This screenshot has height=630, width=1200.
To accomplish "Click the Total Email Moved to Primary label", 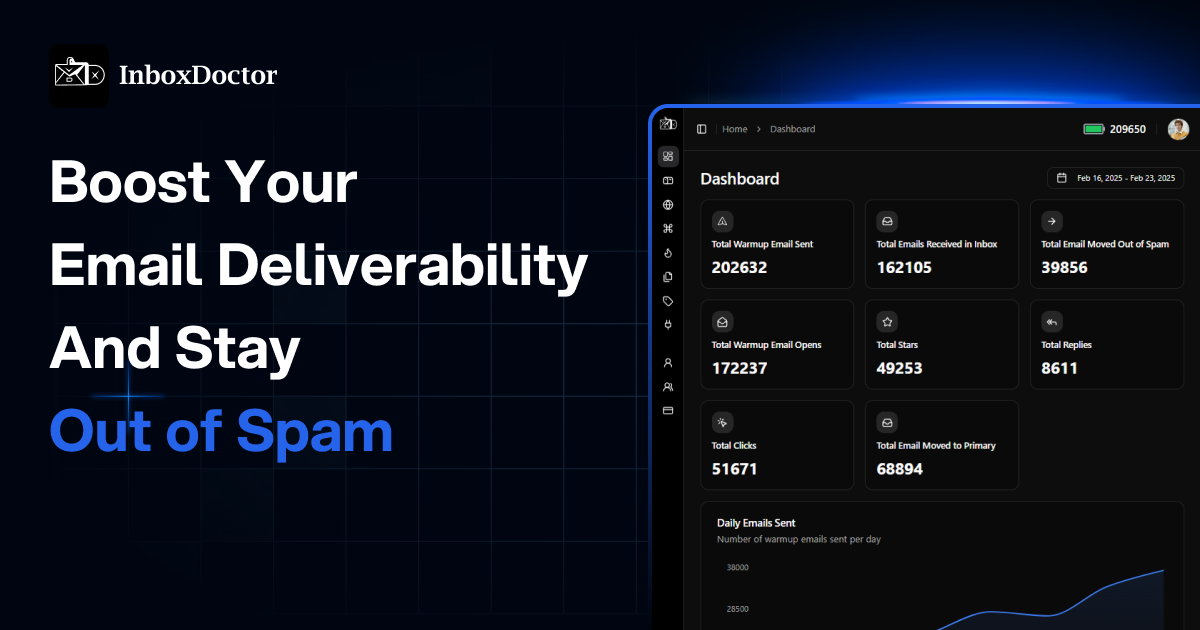I will click(x=936, y=446).
